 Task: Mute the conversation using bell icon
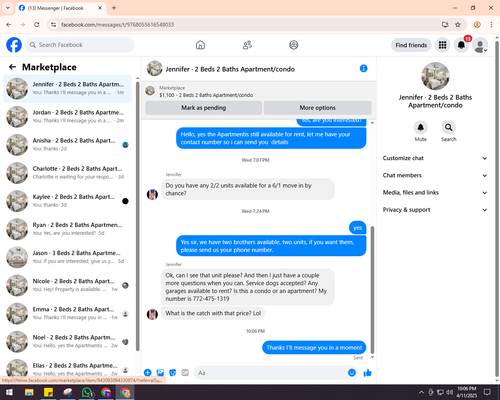pyautogui.click(x=421, y=127)
